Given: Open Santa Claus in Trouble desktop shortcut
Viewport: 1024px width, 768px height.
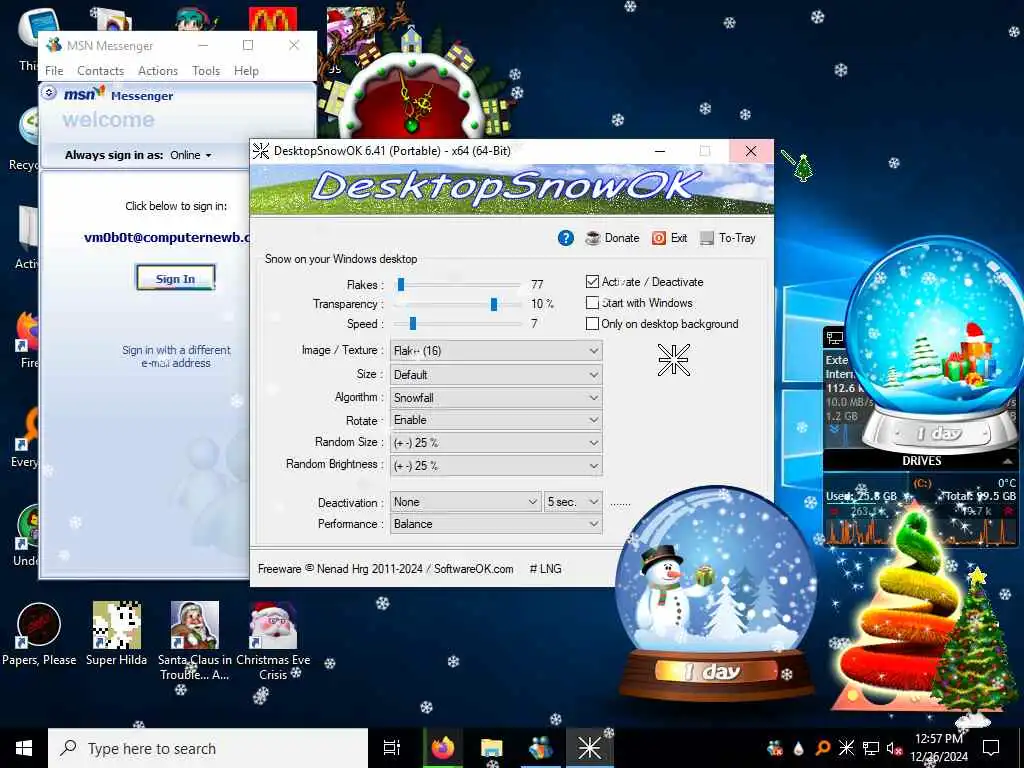Looking at the screenshot, I should (194, 641).
